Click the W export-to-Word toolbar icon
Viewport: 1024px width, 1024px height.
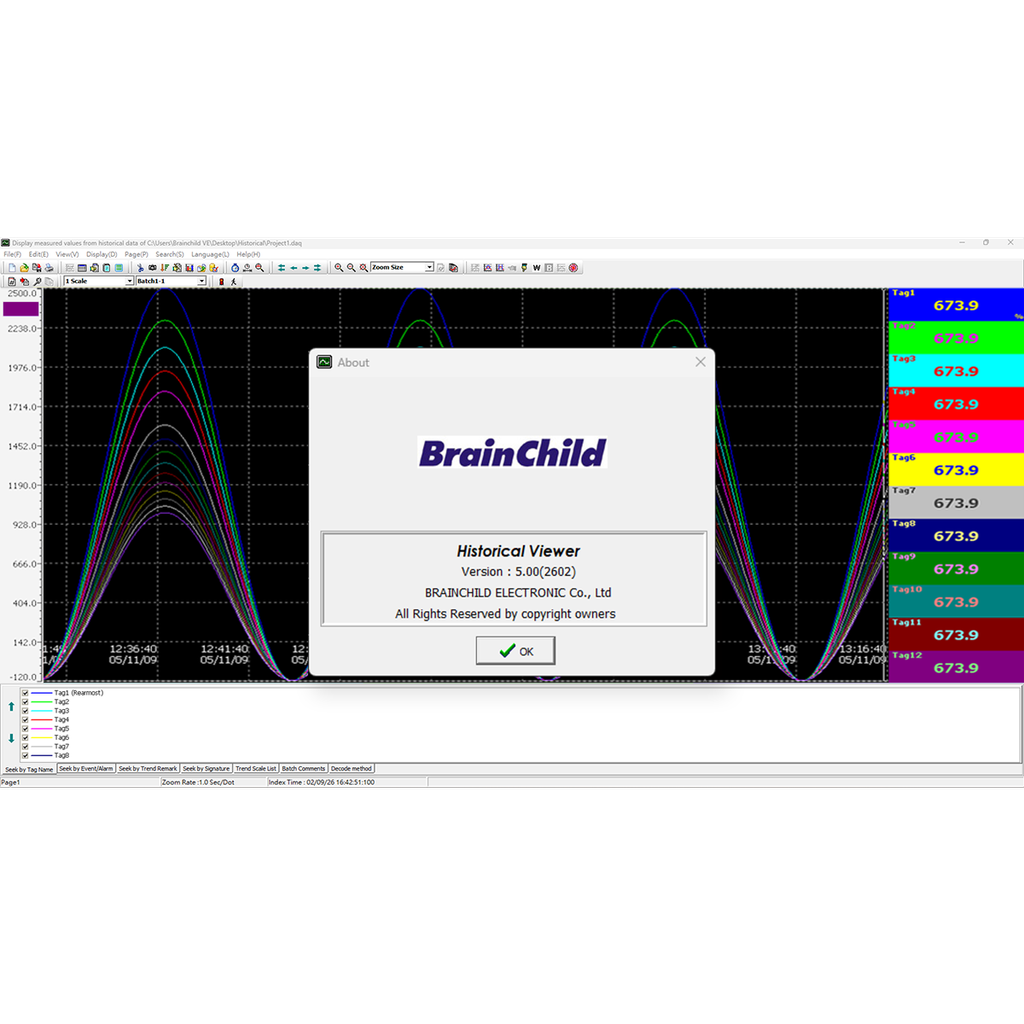click(537, 267)
